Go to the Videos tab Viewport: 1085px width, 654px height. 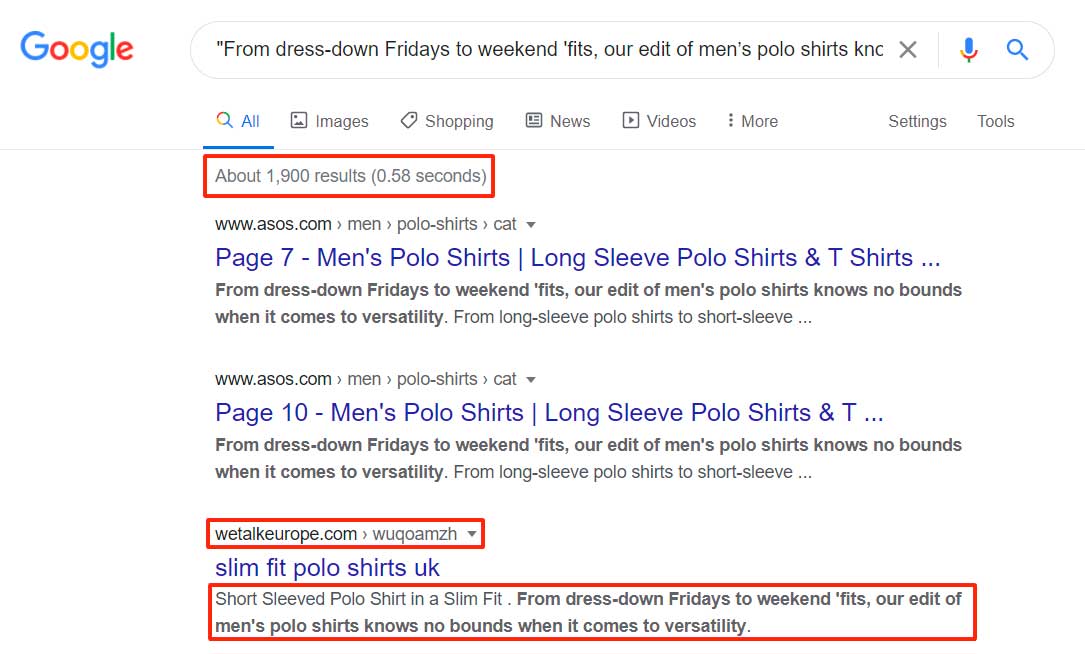click(659, 121)
